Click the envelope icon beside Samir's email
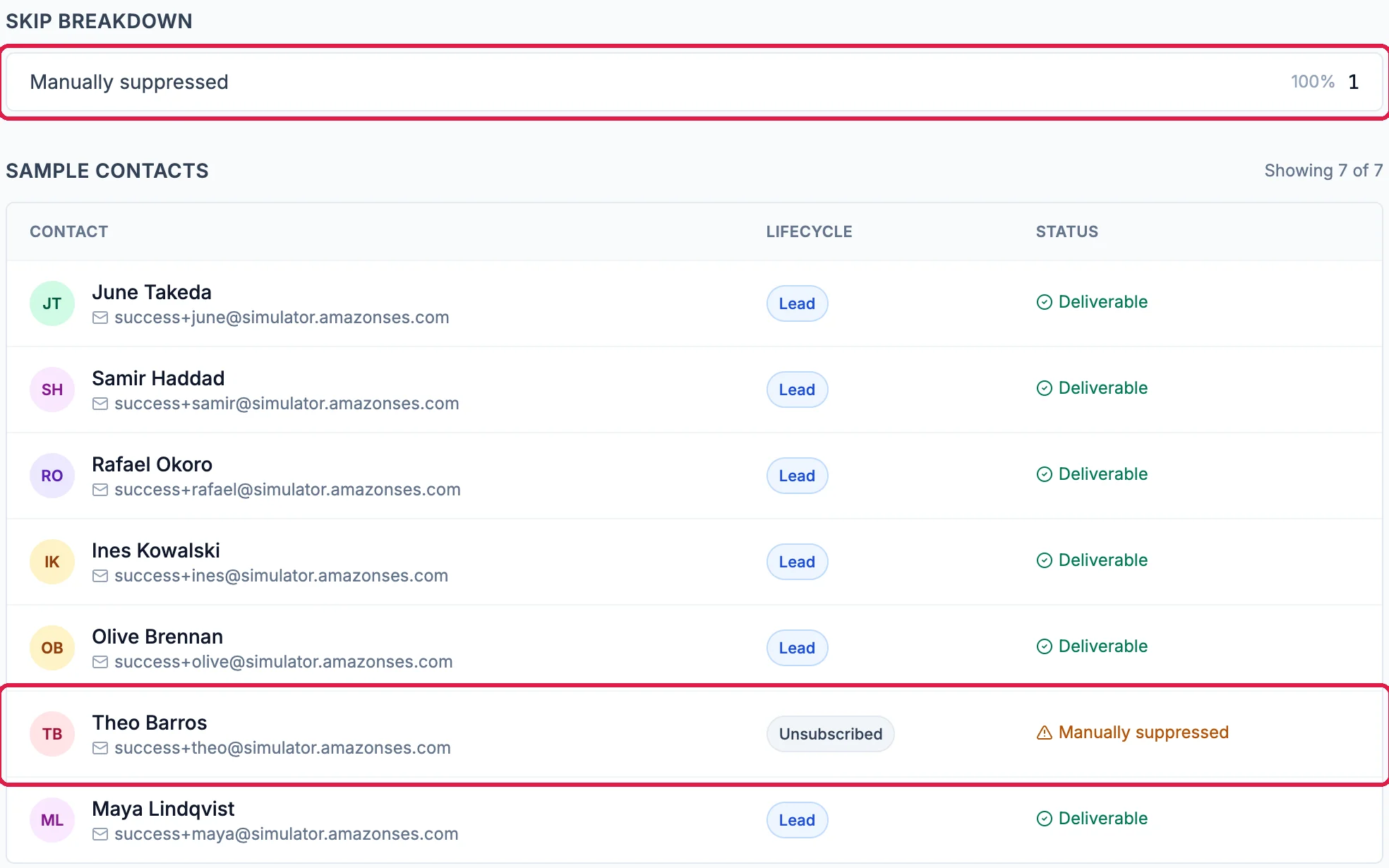 coord(100,404)
